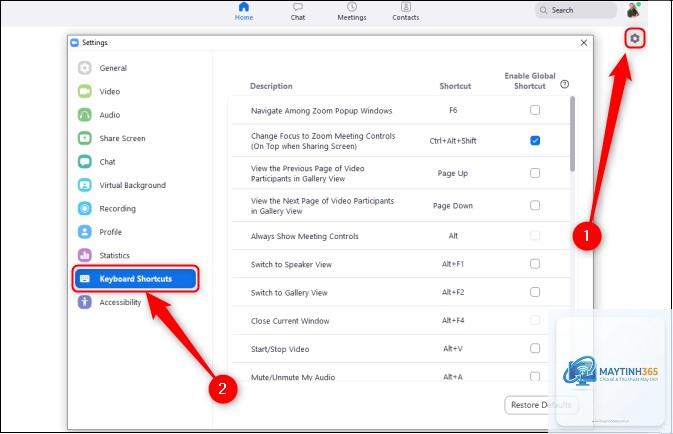Click the Restore Defaults button
This screenshot has height=434, width=673.
coord(541,405)
